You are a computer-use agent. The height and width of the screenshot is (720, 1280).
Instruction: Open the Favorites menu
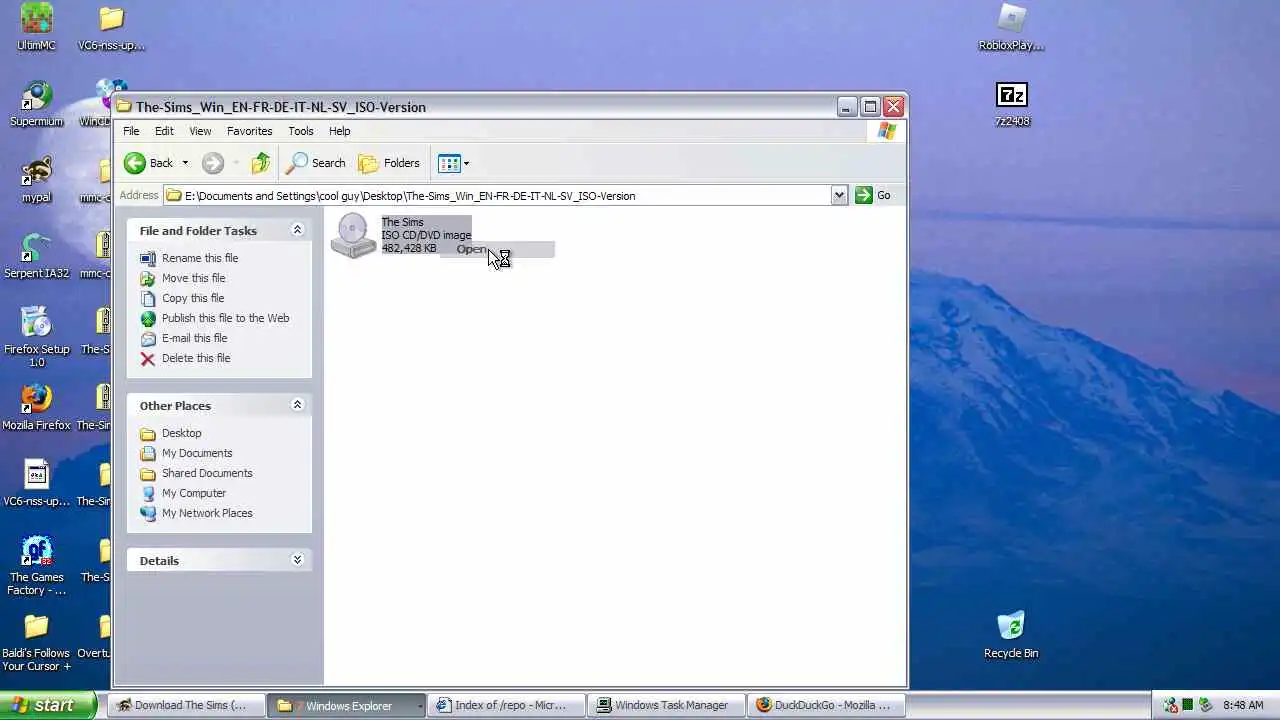(249, 131)
